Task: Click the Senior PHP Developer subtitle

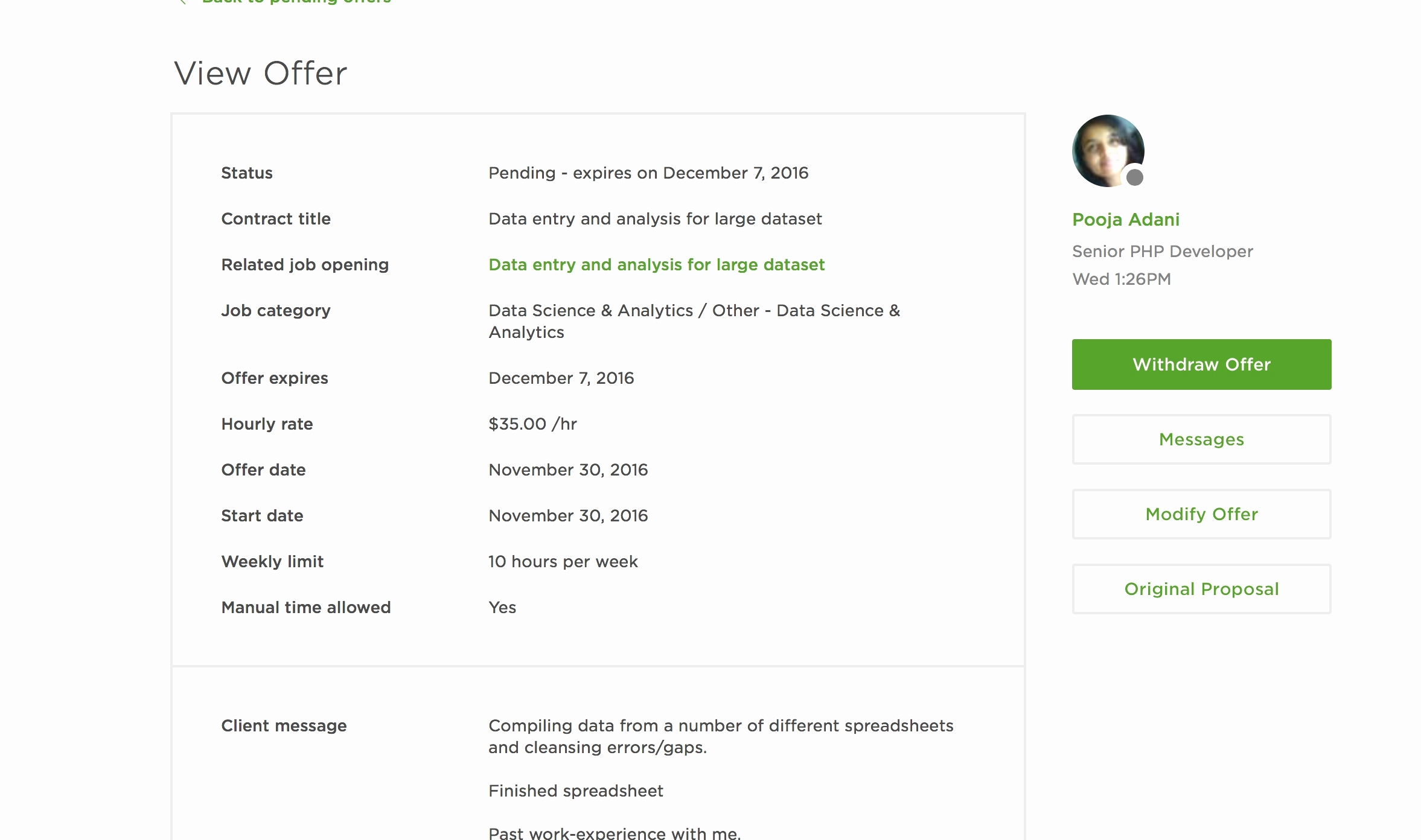Action: (x=1162, y=252)
